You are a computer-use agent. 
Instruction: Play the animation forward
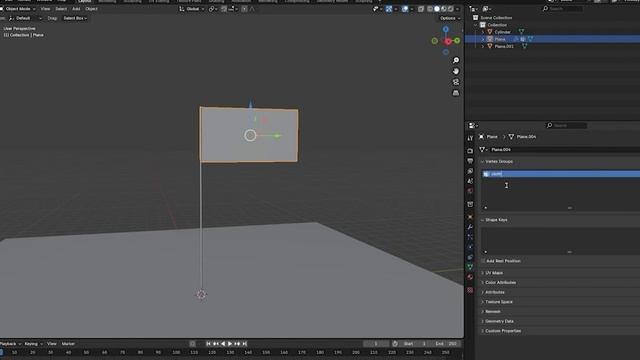[230, 344]
